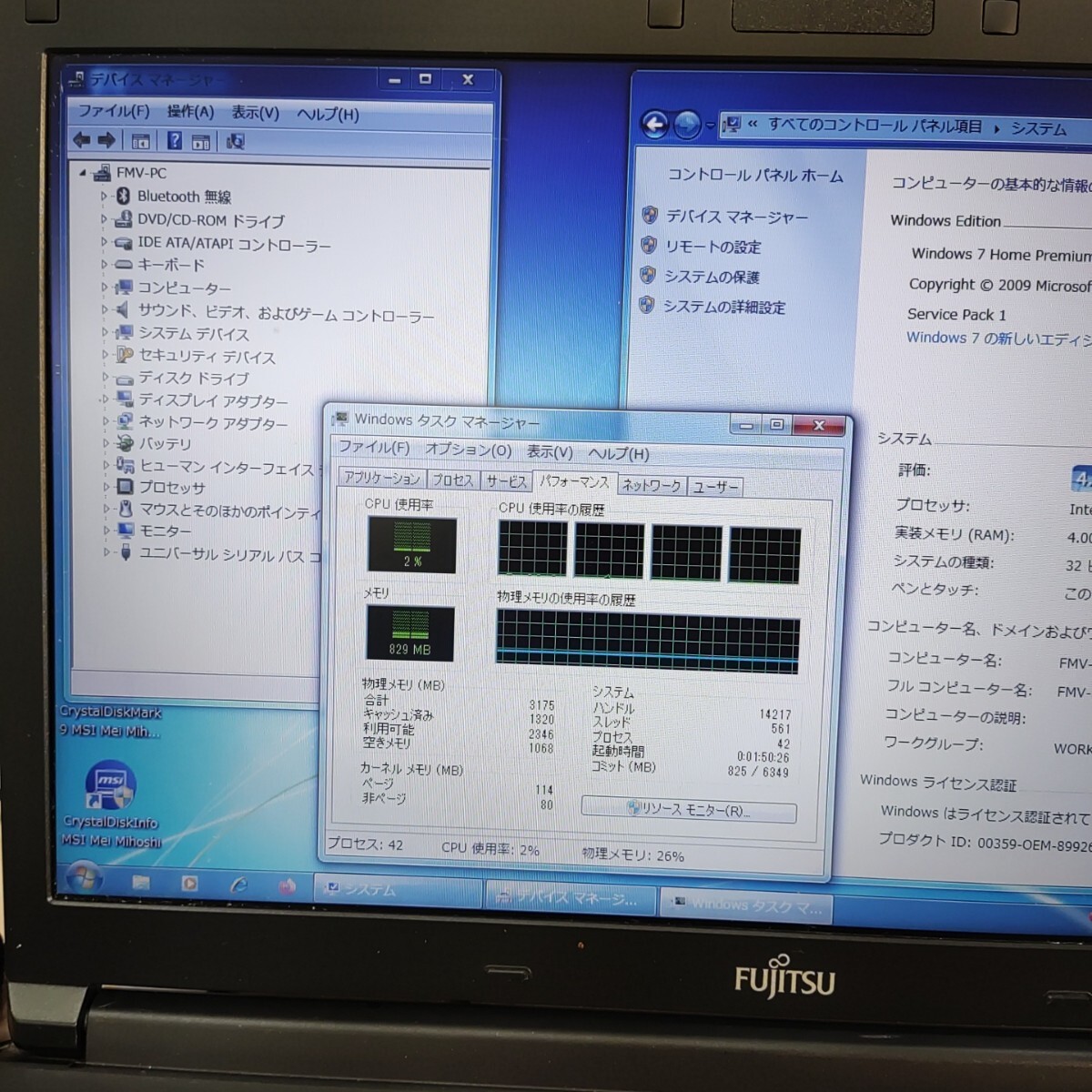The image size is (1092, 1092).
Task: Click Windows 7 の新しいエディション link
Action: click(998, 338)
